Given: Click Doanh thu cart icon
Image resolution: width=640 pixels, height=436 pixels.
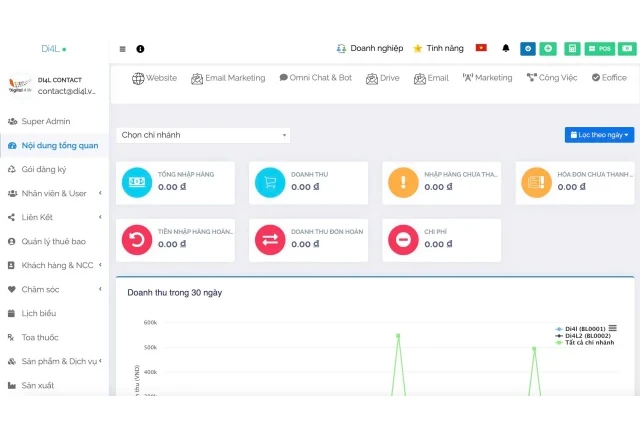Looking at the screenshot, I should [x=270, y=182].
